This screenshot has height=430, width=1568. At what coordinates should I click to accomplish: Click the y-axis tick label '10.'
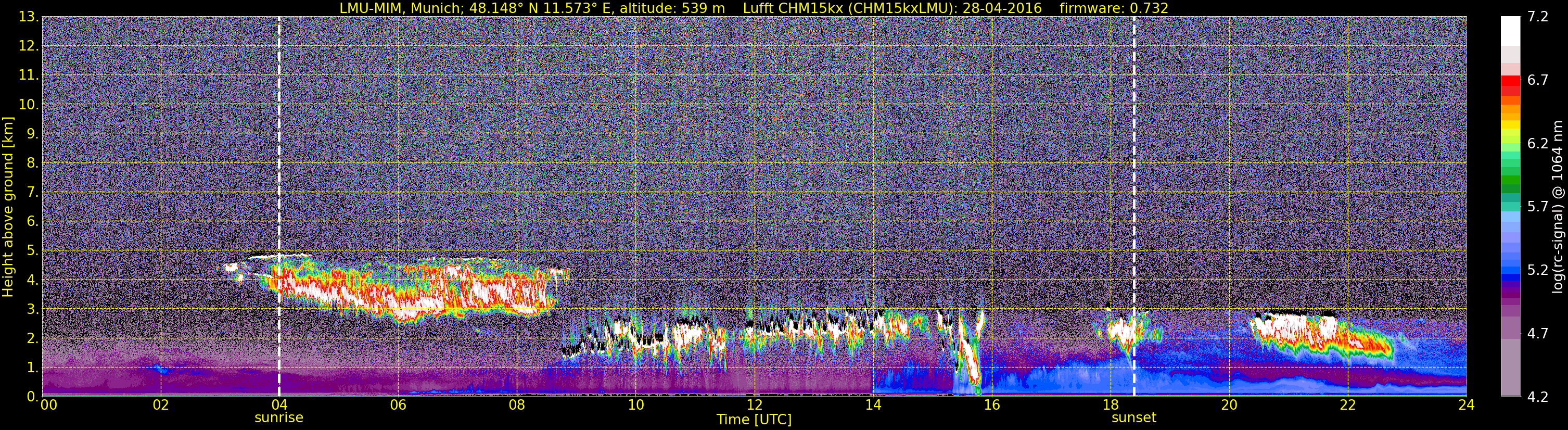click(29, 104)
